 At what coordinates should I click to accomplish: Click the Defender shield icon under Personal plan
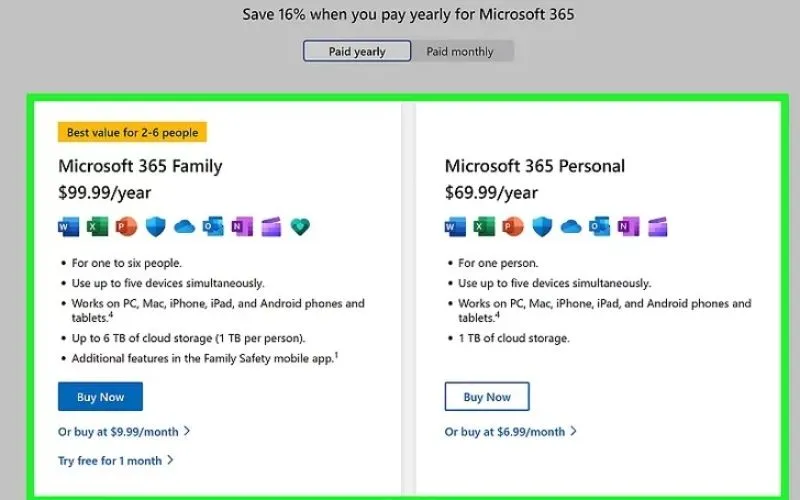[x=541, y=227]
